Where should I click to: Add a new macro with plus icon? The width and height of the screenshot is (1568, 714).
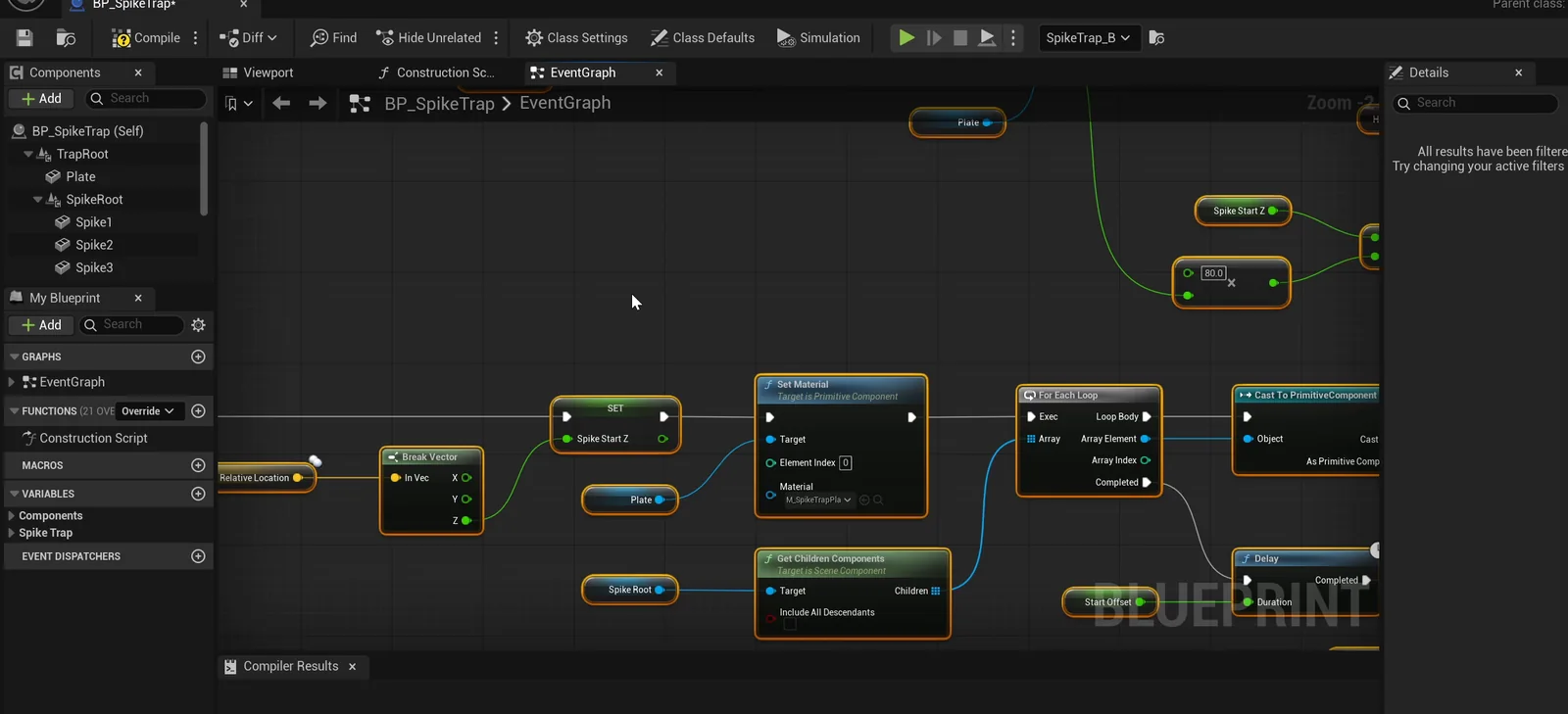pyautogui.click(x=198, y=465)
